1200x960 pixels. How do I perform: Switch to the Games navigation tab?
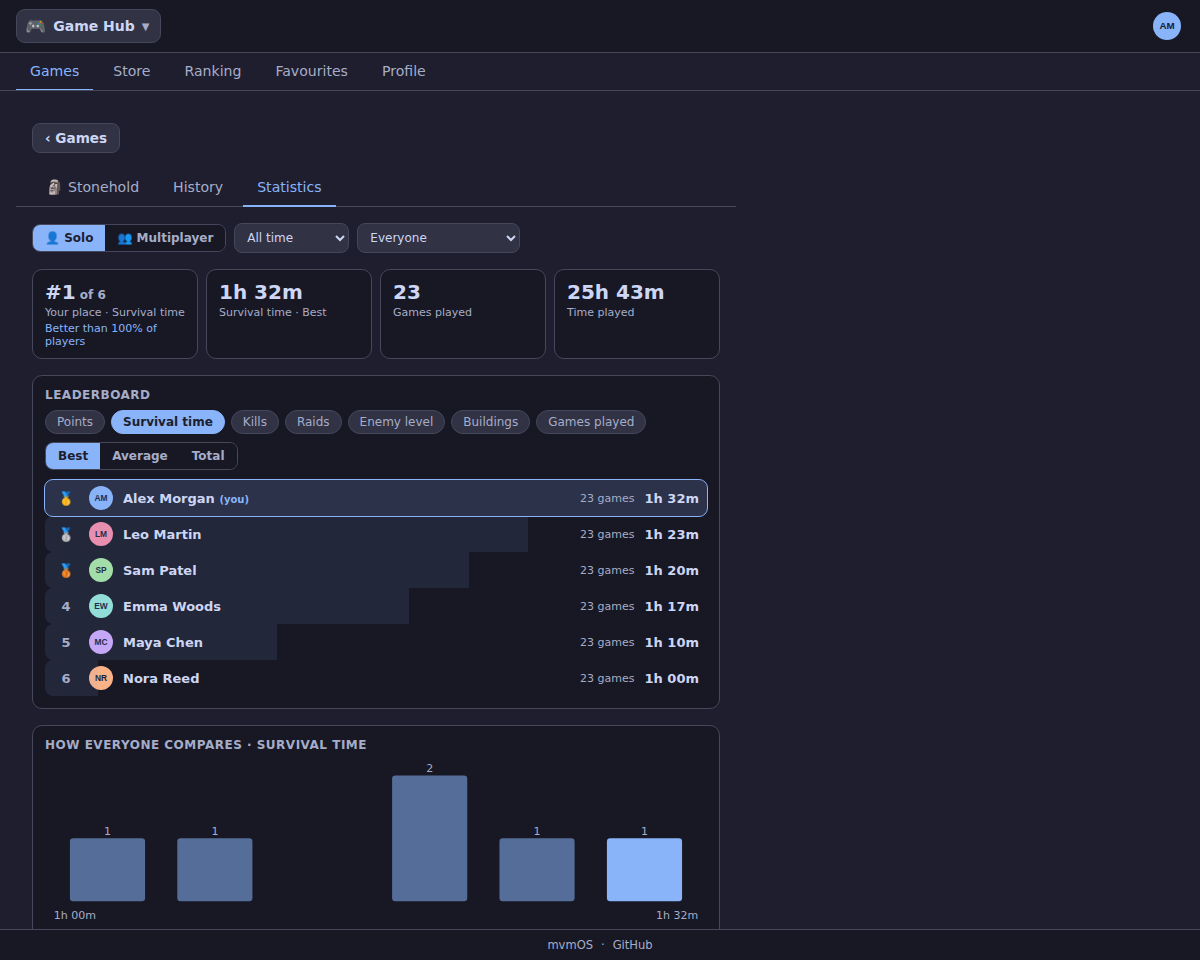[x=54, y=71]
